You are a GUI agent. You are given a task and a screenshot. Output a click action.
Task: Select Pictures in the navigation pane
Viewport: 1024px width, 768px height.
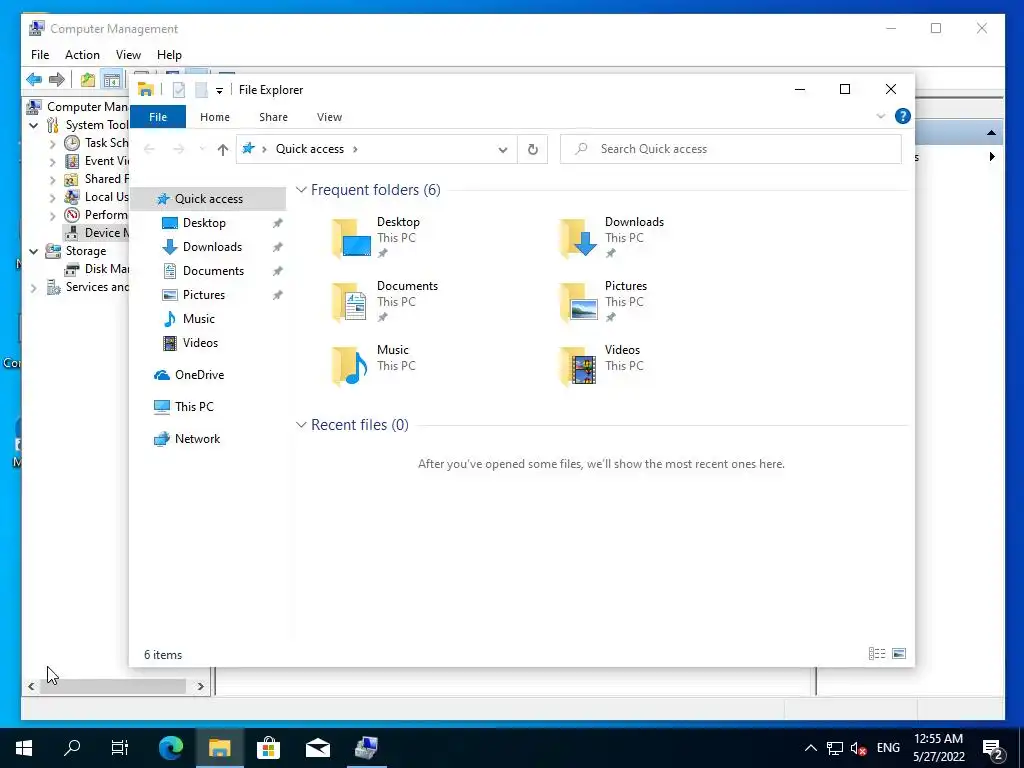(x=203, y=295)
